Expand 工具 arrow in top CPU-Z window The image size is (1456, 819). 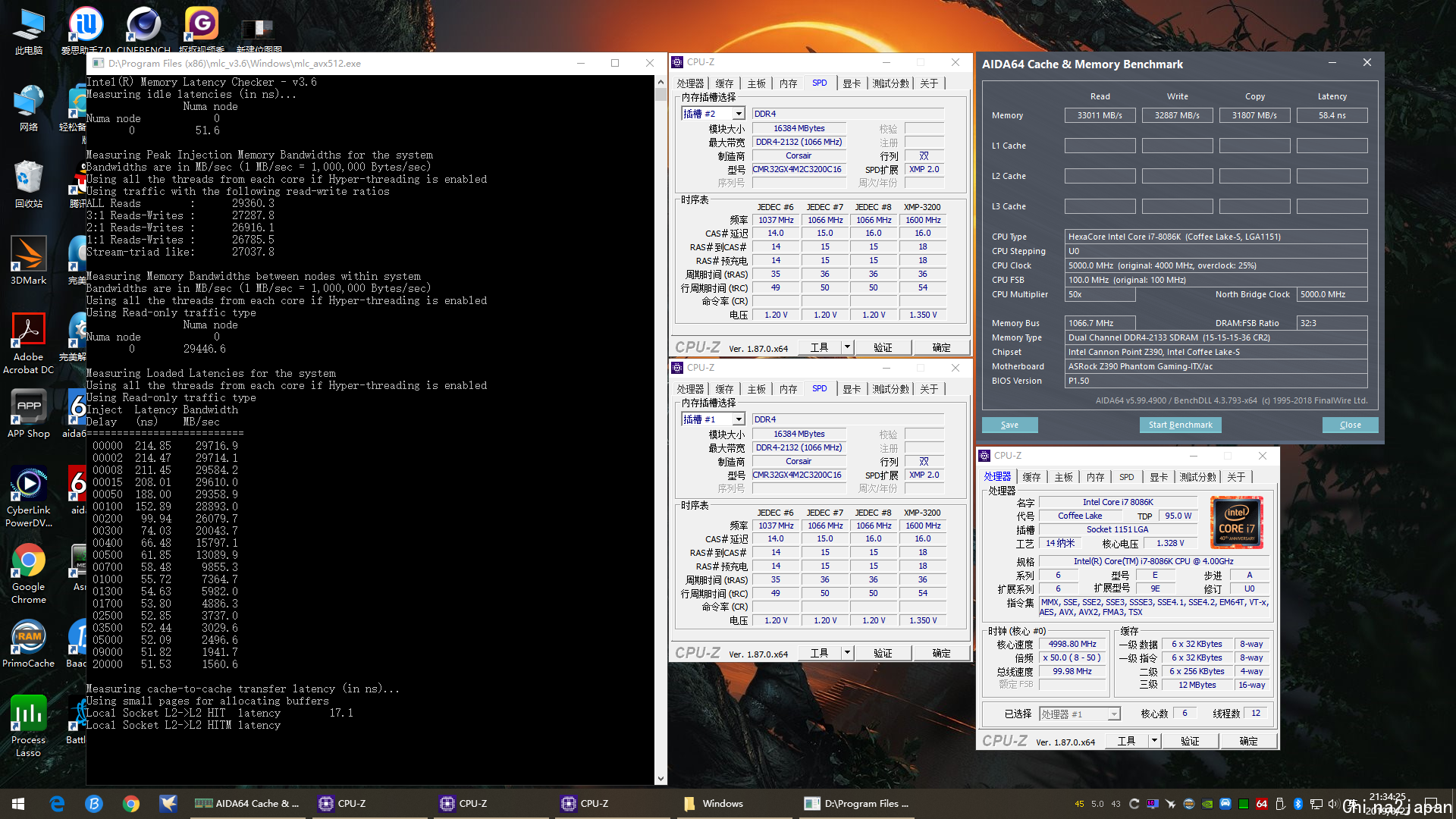(847, 347)
